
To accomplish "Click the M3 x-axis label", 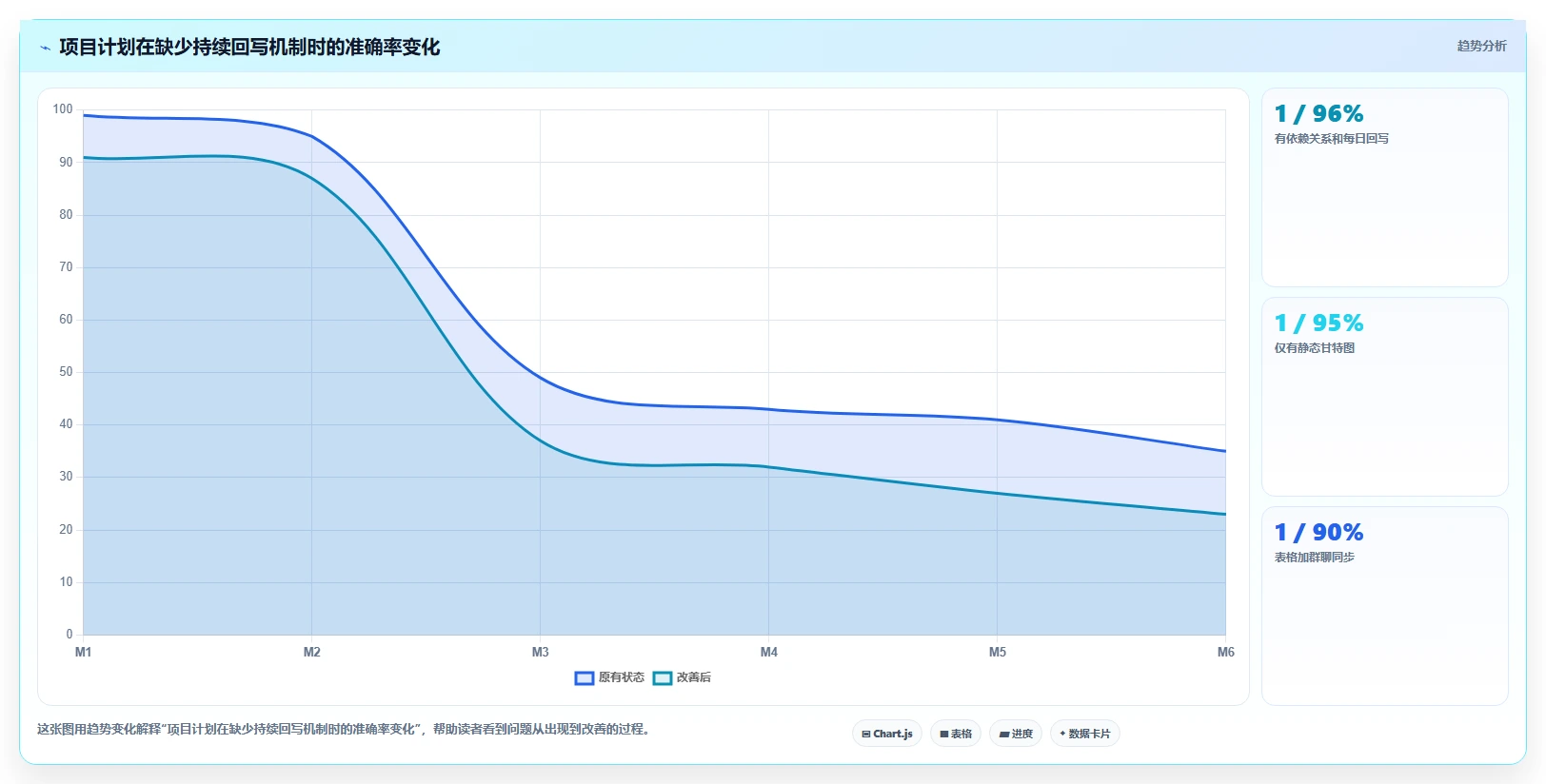I will pos(541,653).
